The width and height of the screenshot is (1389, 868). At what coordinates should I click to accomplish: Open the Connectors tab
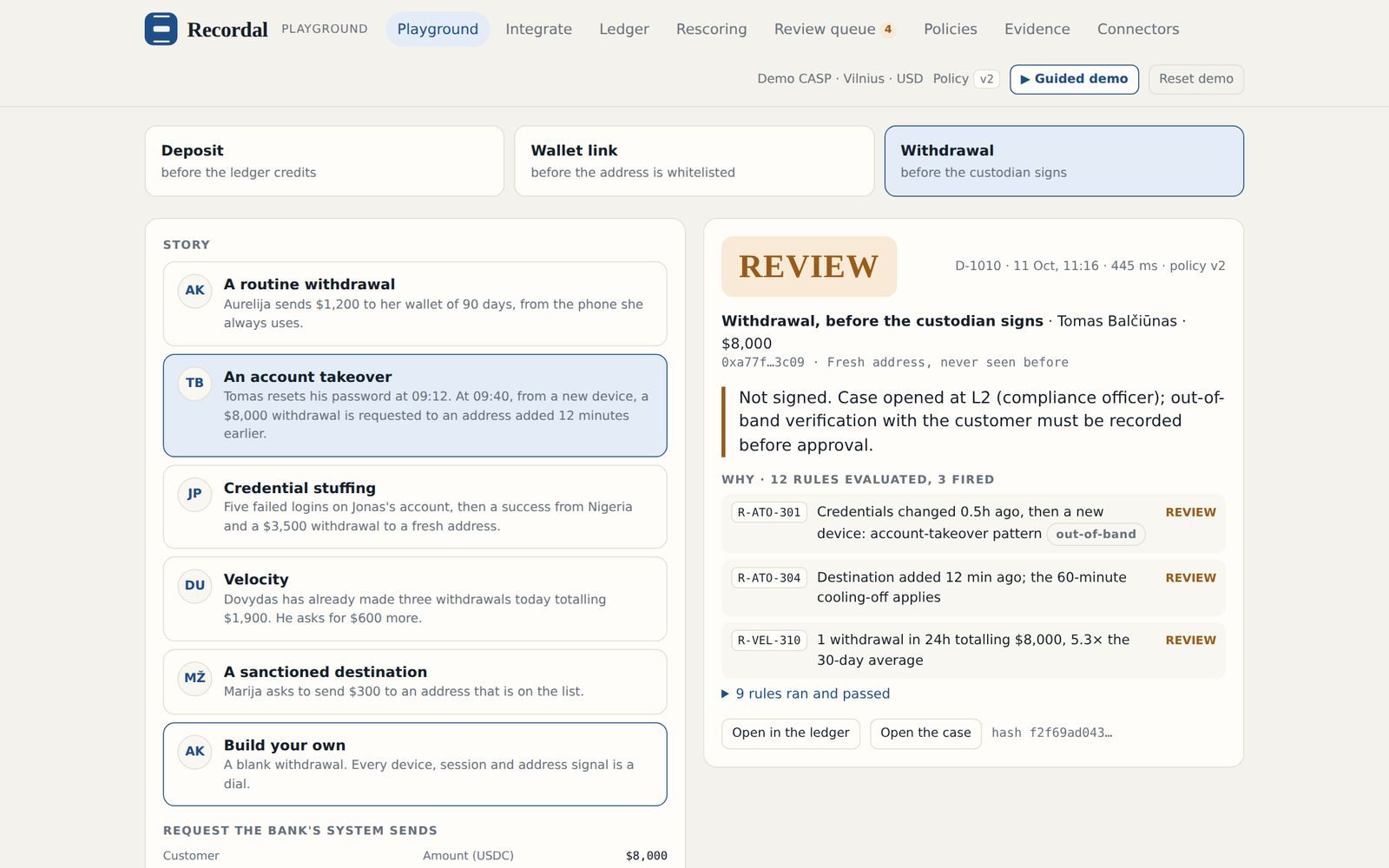click(x=1138, y=29)
